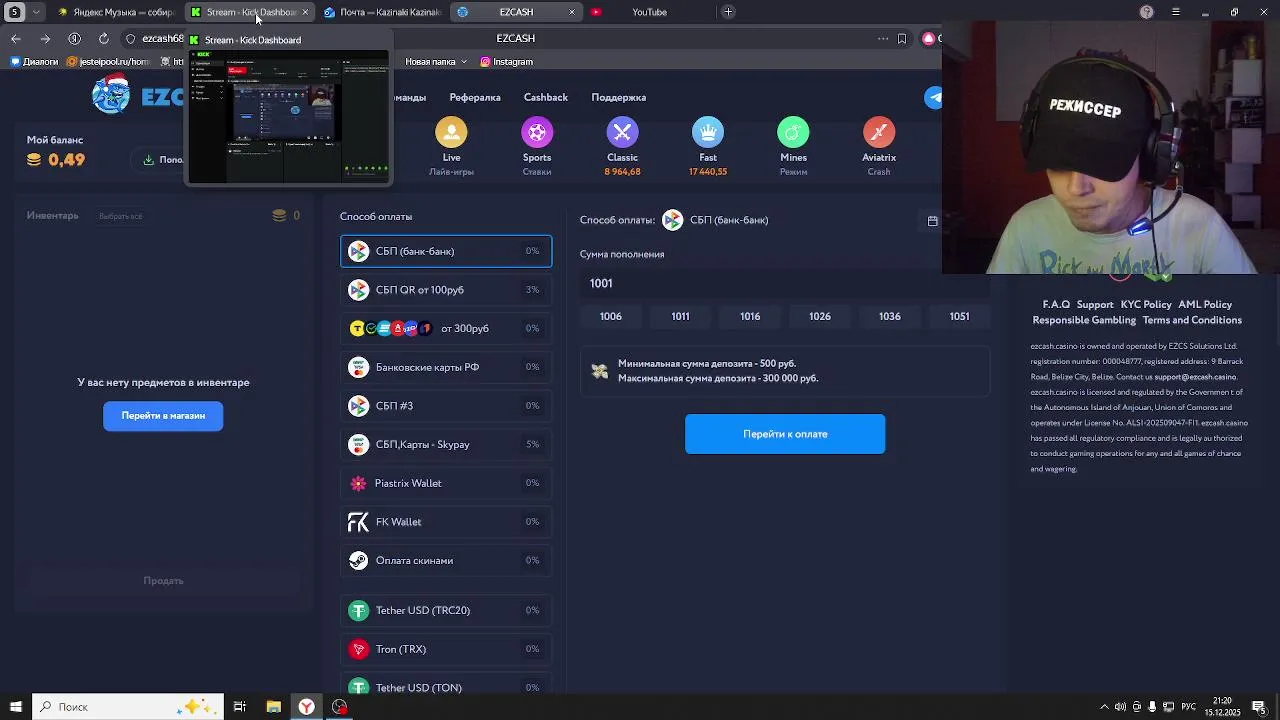Click the Telegram icon in site header
Screen dimensions: 1280x720
tap(934, 97)
